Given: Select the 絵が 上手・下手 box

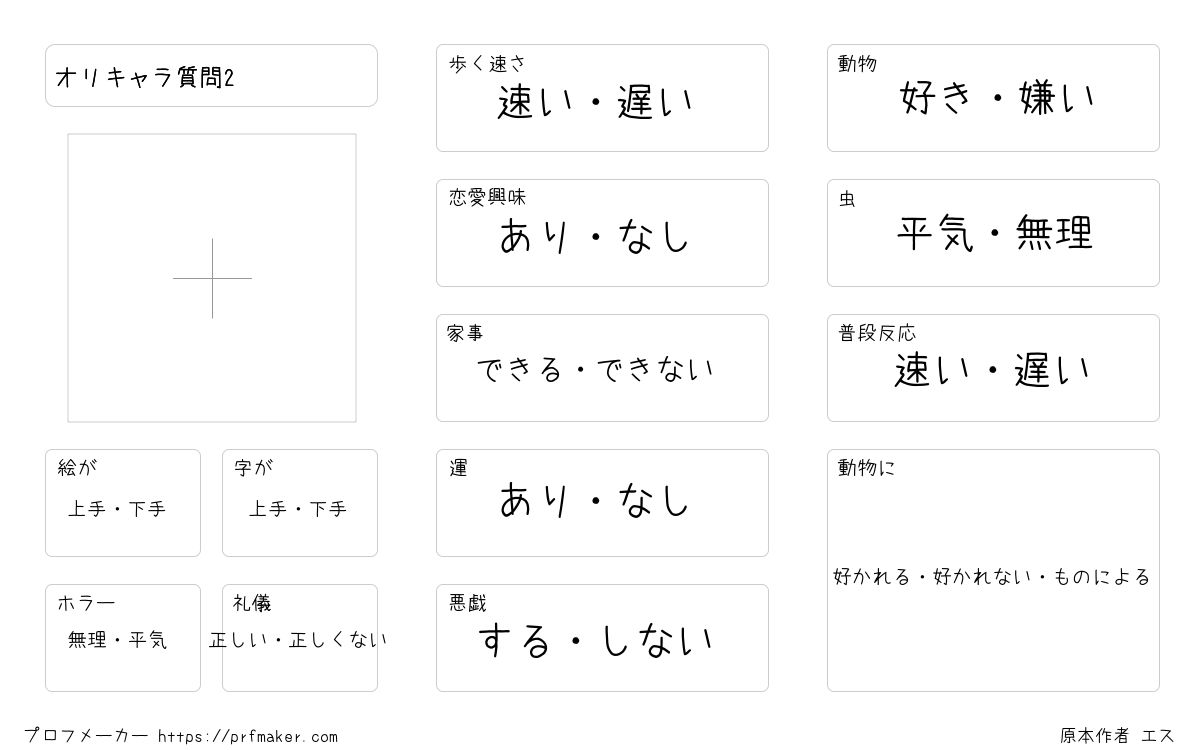Looking at the screenshot, I should (123, 503).
